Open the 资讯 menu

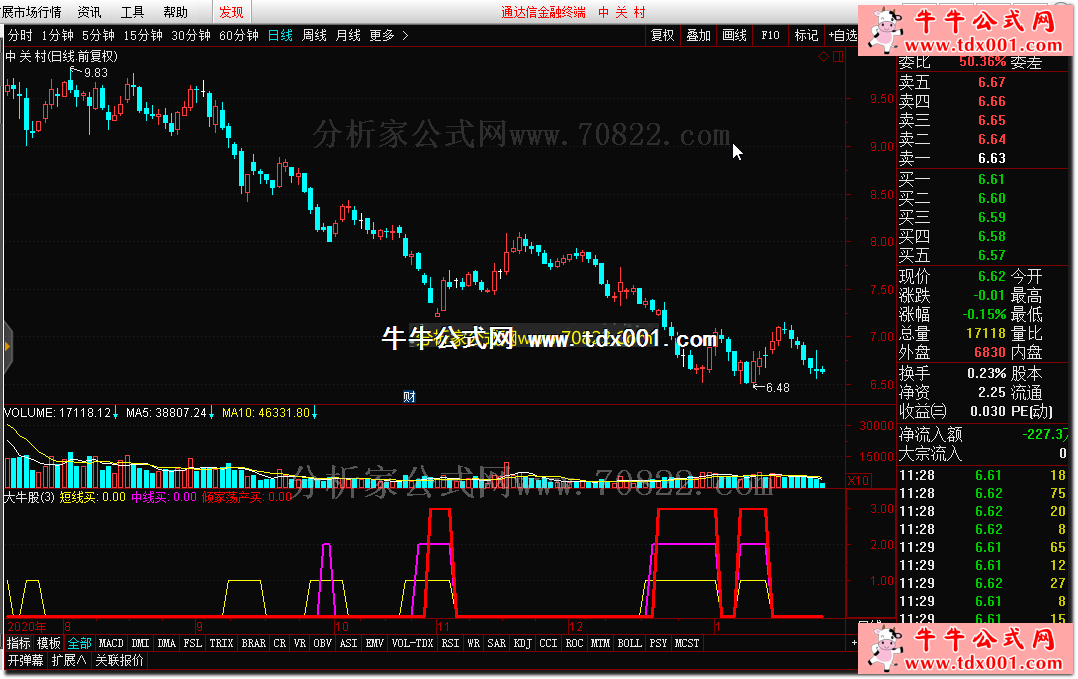89,12
